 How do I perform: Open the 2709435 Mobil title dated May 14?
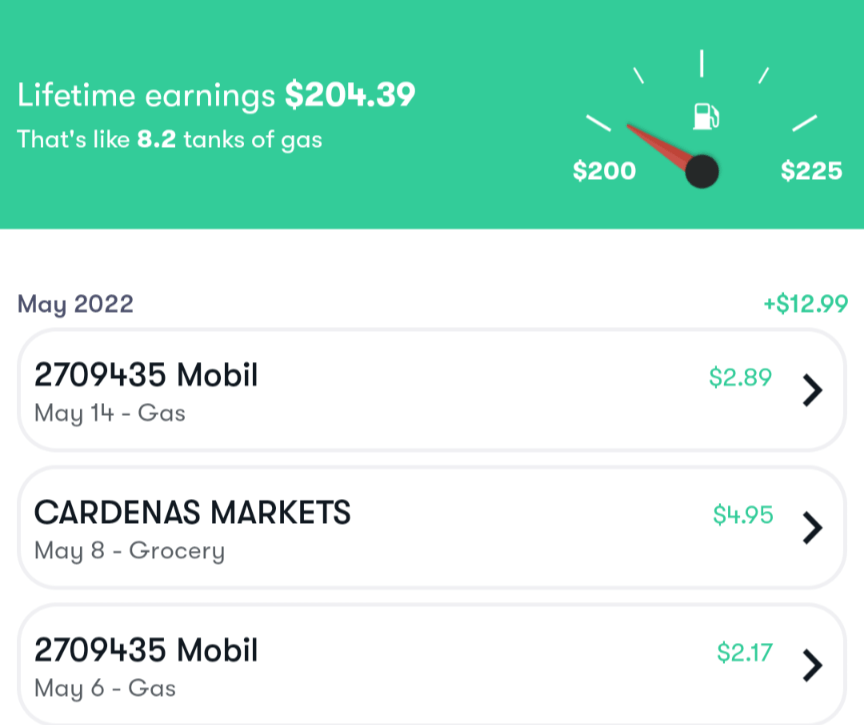click(x=146, y=375)
